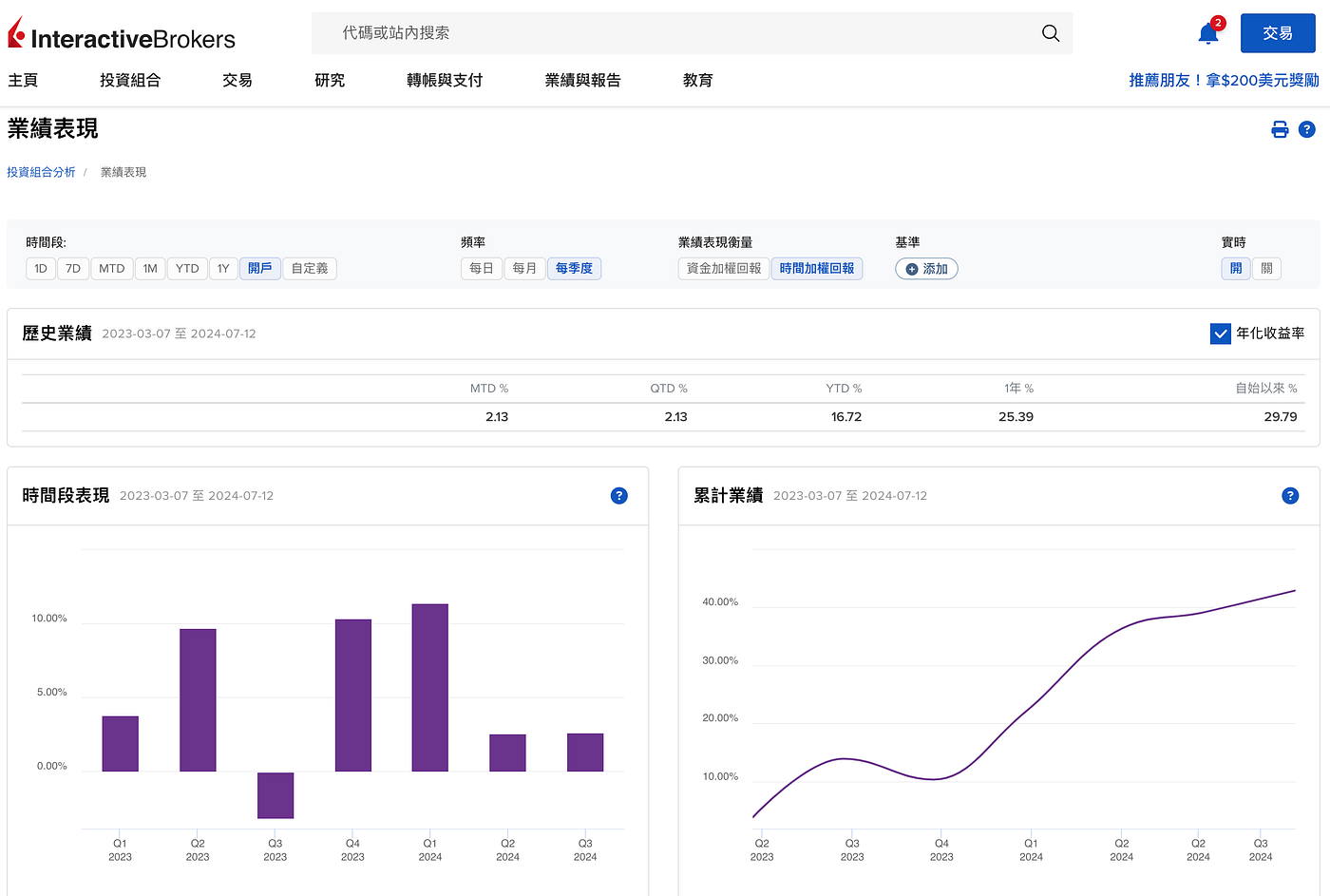Choose 時間加權回報 measure
The width and height of the screenshot is (1330, 896).
click(x=817, y=269)
